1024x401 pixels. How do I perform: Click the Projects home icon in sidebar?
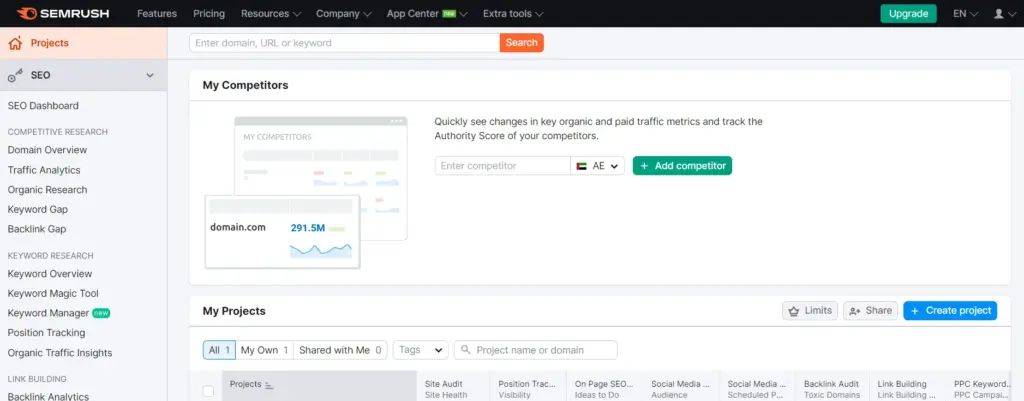(x=15, y=43)
